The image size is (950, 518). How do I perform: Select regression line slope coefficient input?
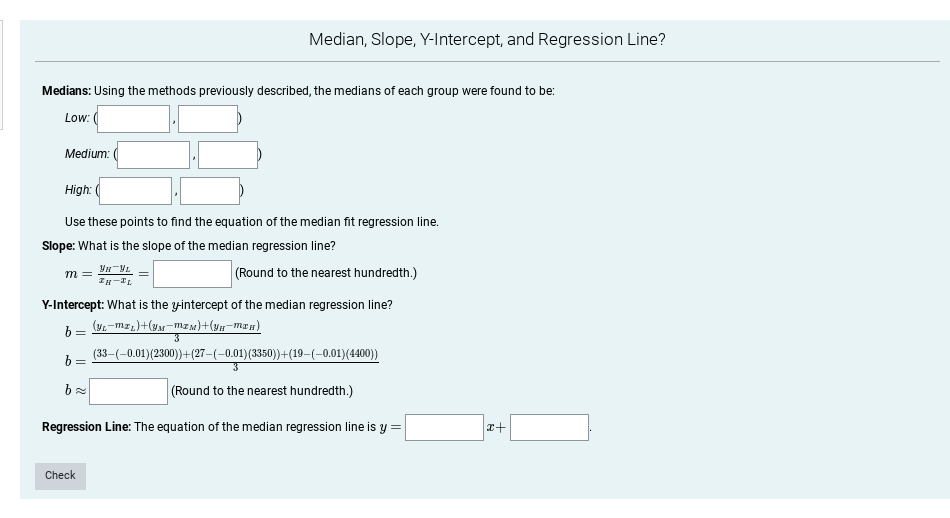pyautogui.click(x=444, y=428)
